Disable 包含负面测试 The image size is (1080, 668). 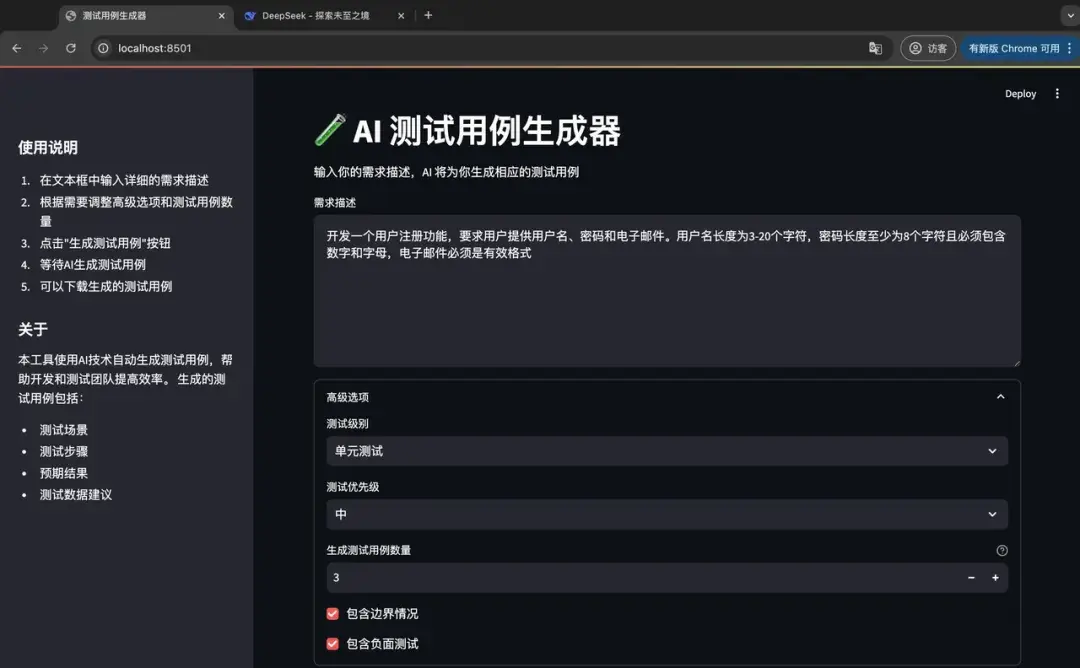pyautogui.click(x=332, y=644)
